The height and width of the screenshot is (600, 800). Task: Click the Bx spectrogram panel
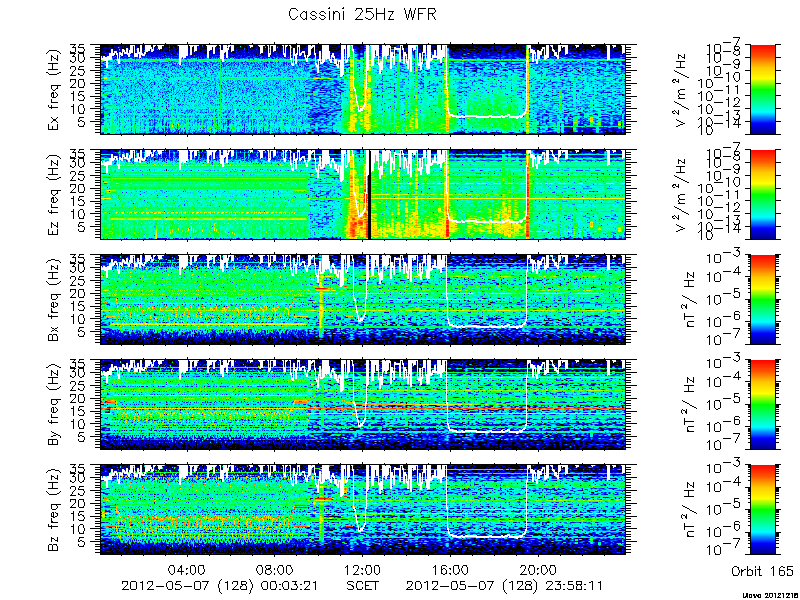[x=363, y=299]
